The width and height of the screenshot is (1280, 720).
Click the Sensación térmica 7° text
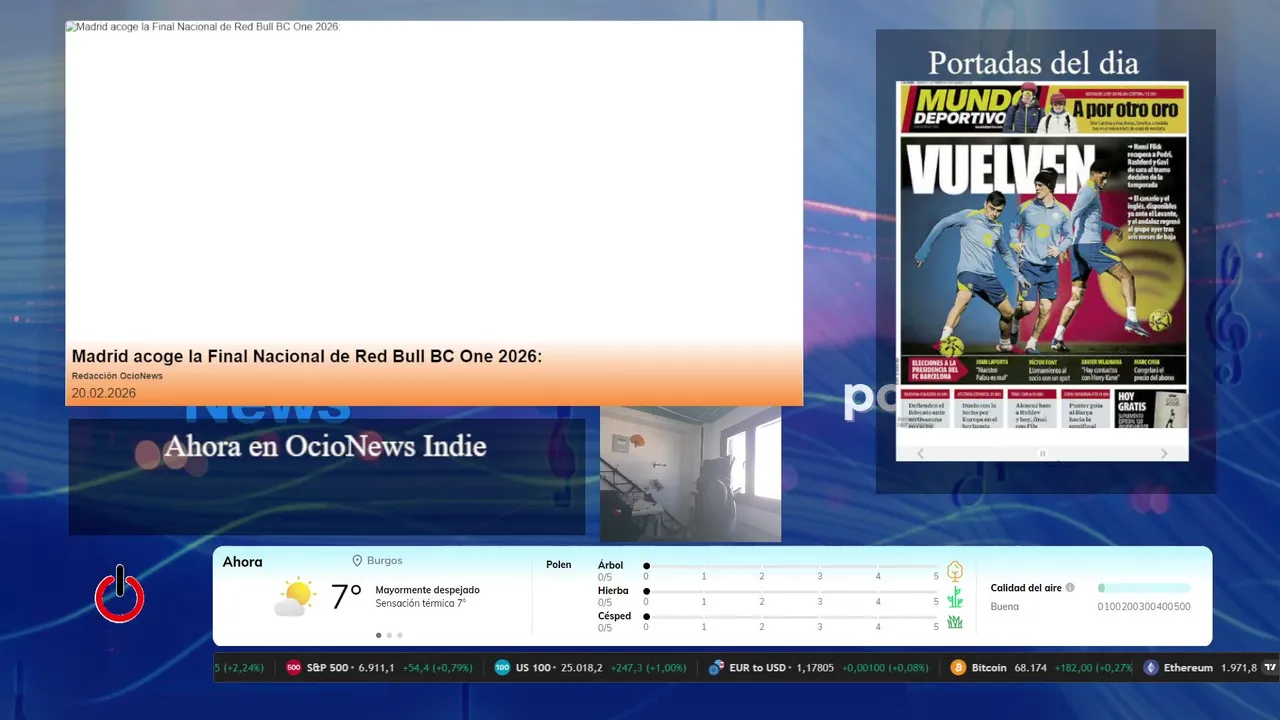pyautogui.click(x=420, y=603)
